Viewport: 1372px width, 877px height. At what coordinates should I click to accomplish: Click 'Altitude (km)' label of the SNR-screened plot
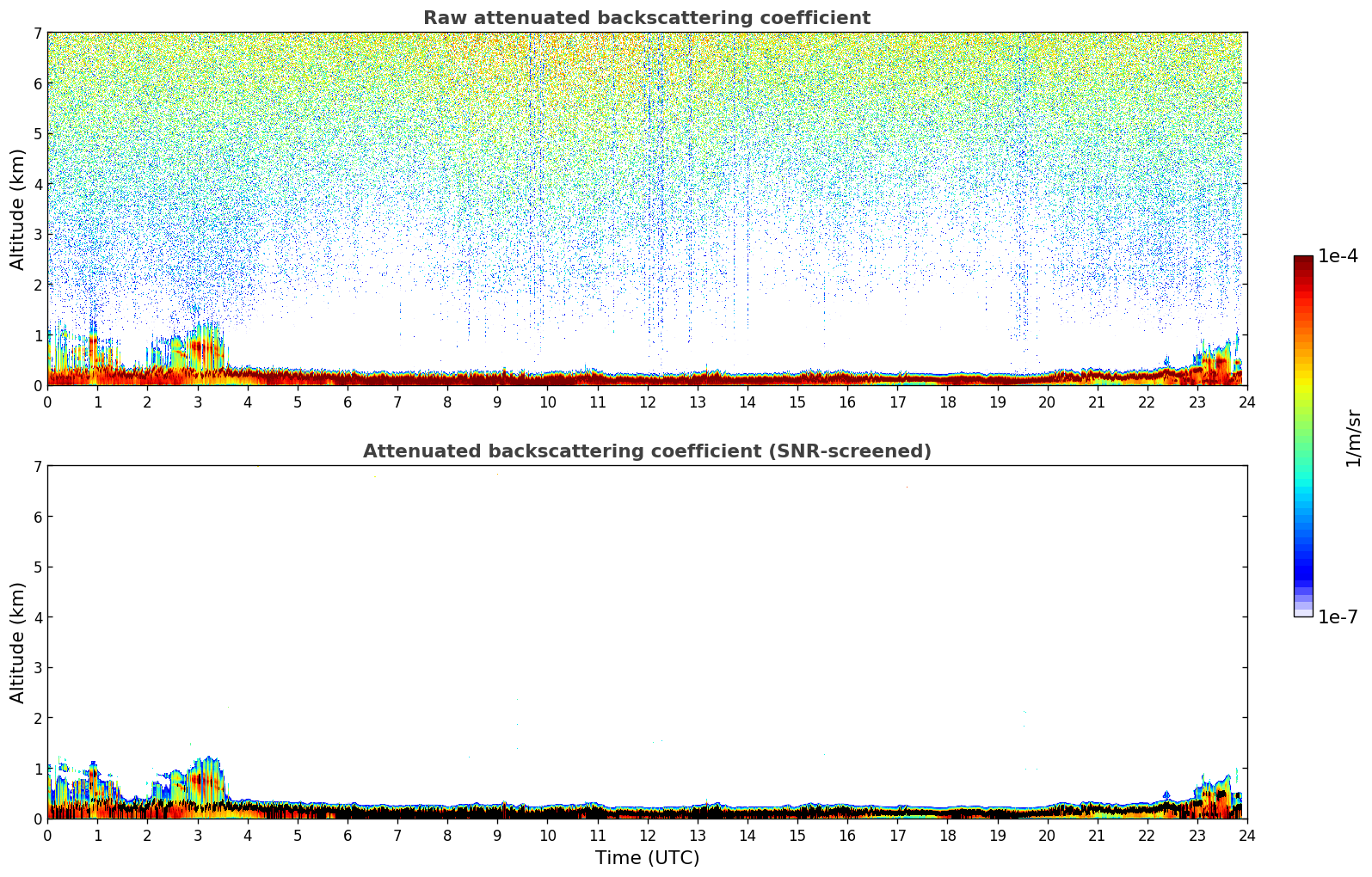(x=18, y=642)
